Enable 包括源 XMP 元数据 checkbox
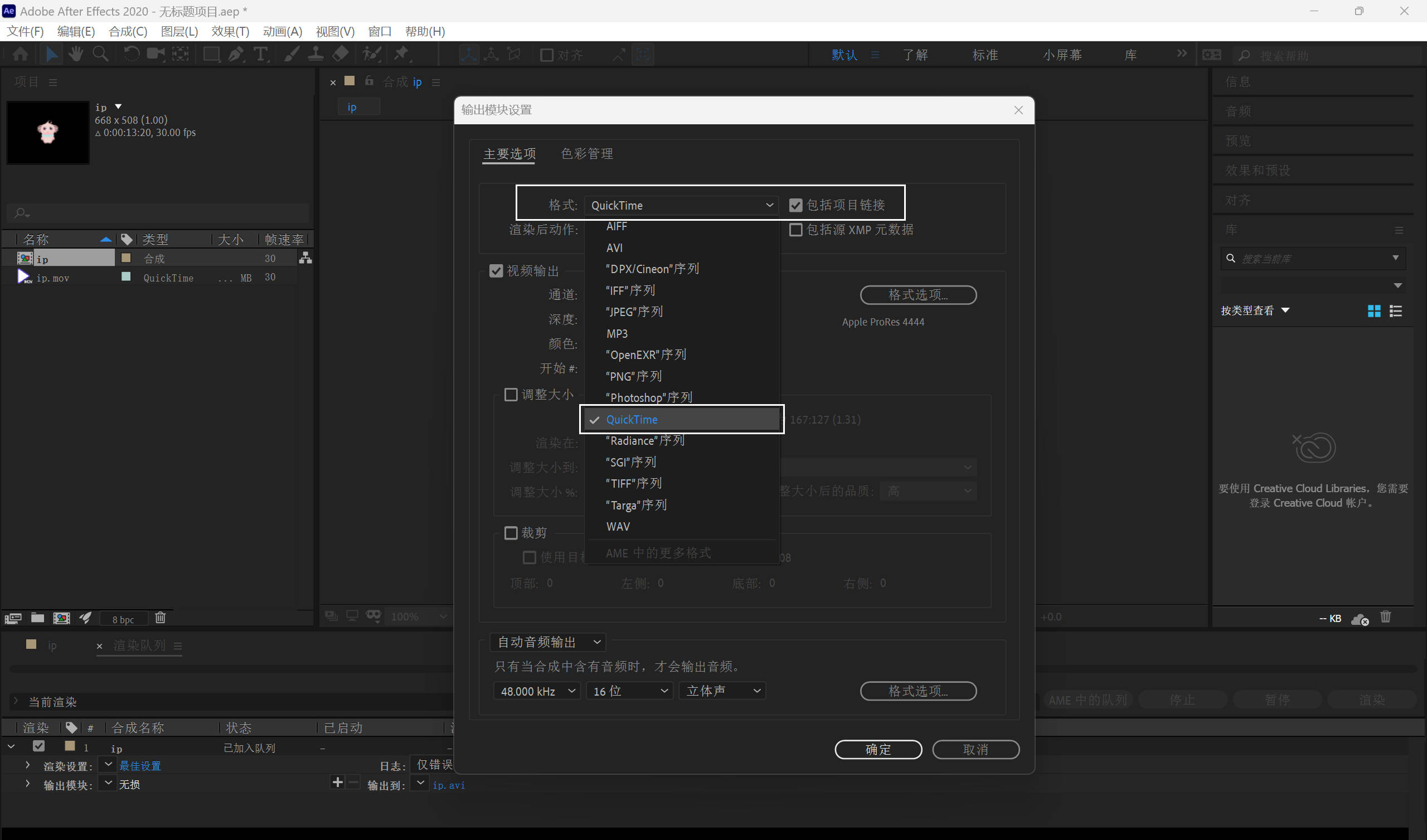1427x840 pixels. pyautogui.click(x=795, y=230)
